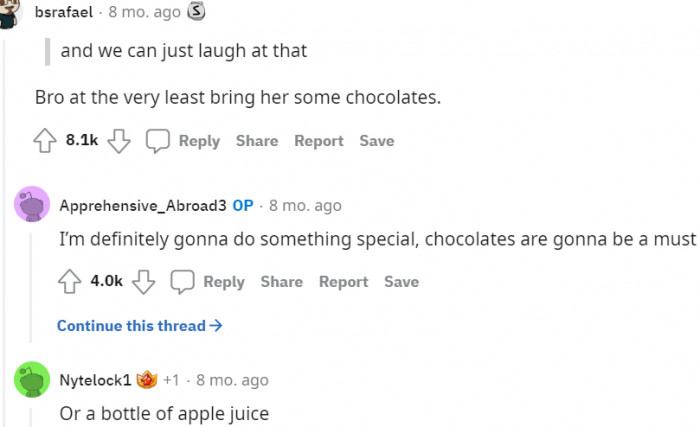
Task: Open Nytelock1's user profile link
Action: [x=95, y=380]
